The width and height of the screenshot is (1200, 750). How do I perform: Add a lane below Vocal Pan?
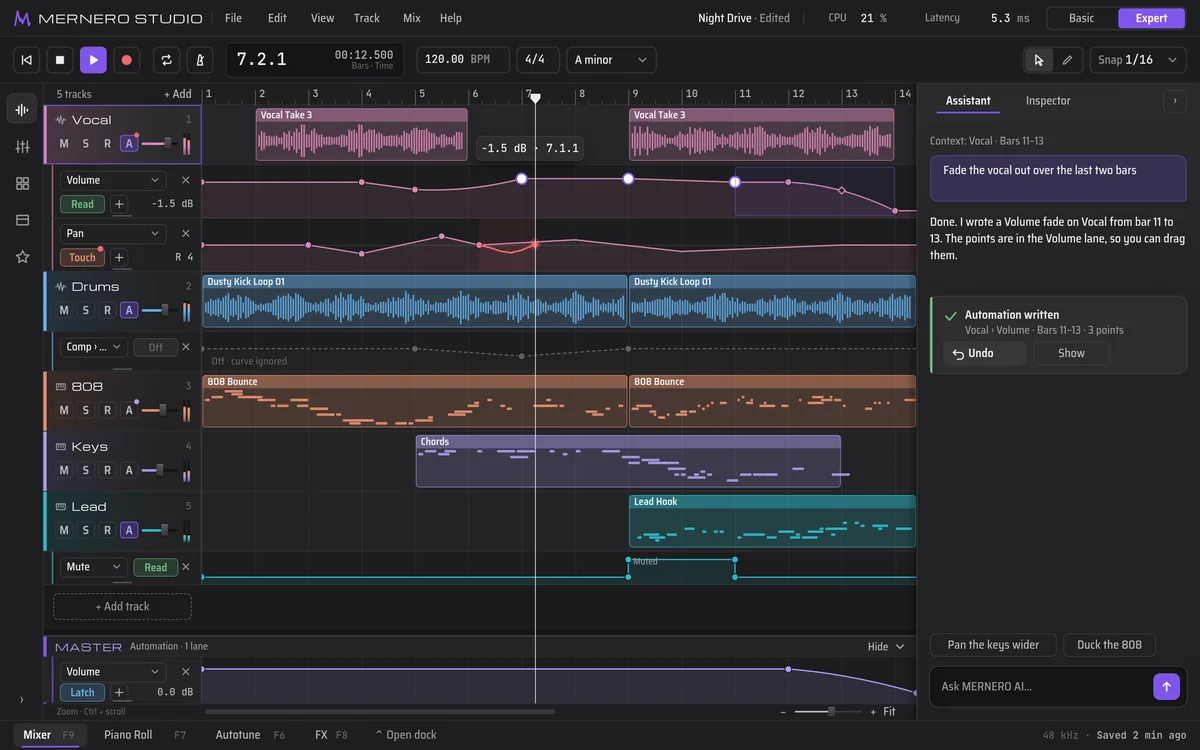(x=119, y=257)
